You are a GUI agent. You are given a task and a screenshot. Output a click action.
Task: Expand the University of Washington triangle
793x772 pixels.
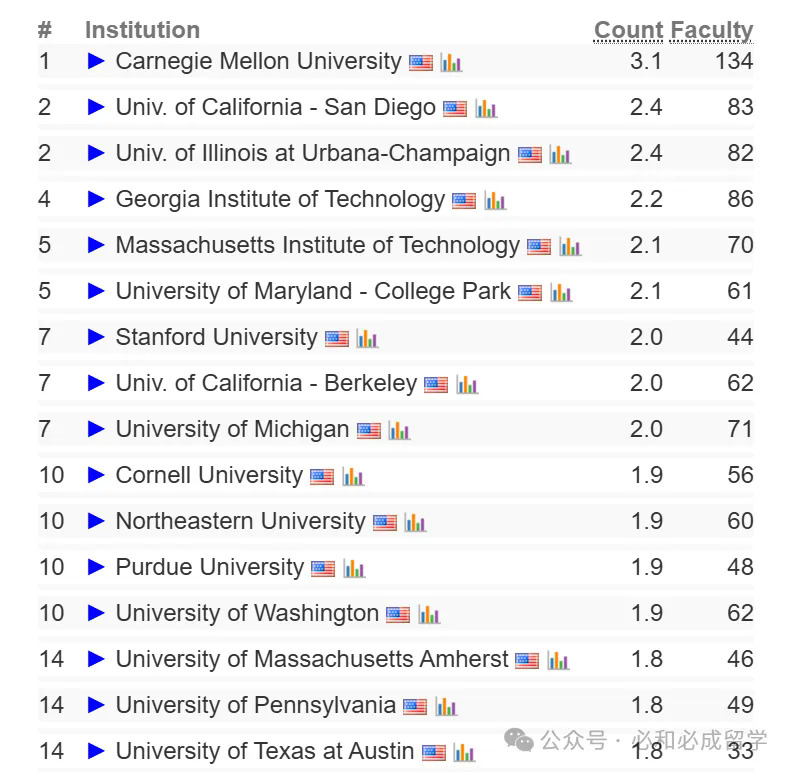(96, 613)
